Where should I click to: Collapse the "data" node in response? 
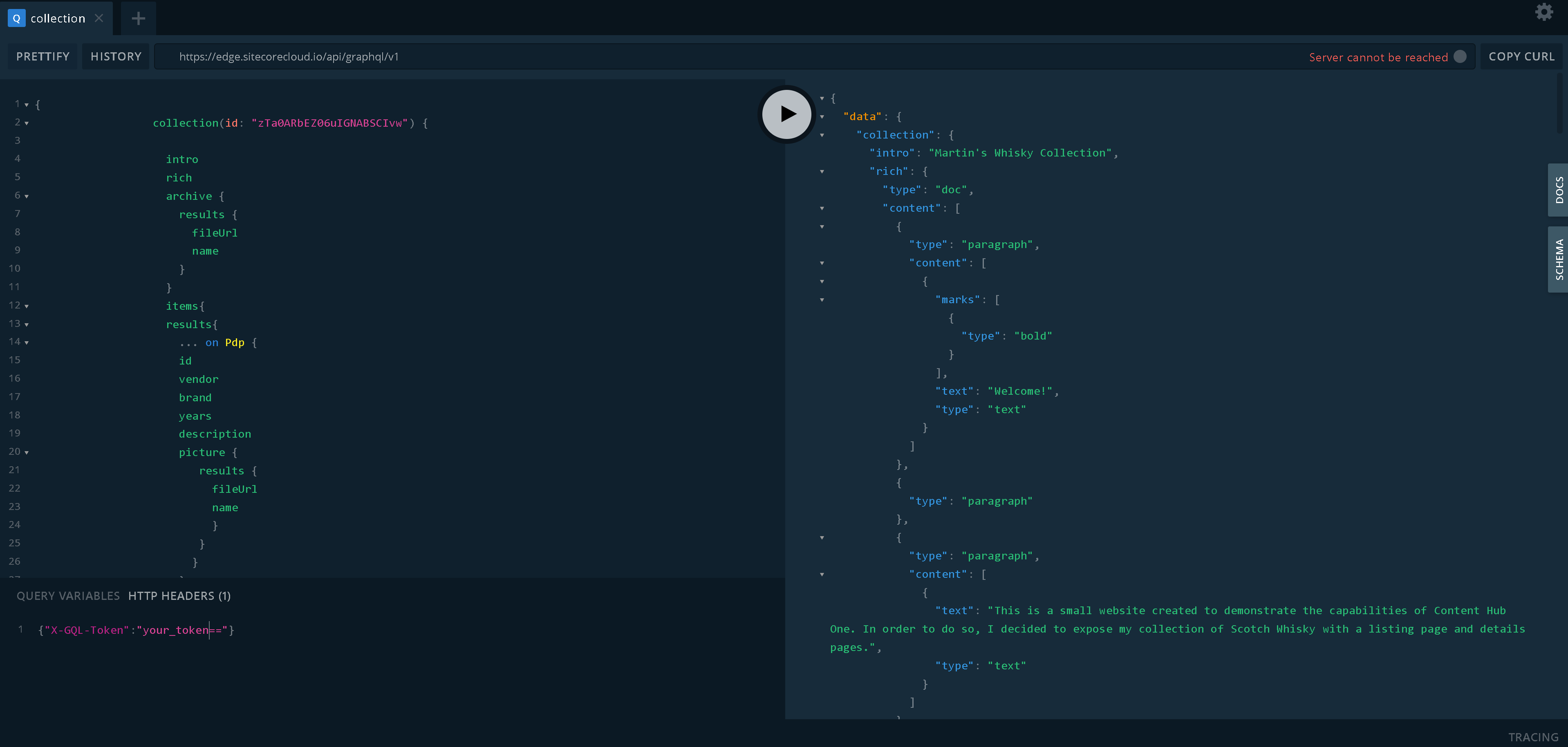822,117
